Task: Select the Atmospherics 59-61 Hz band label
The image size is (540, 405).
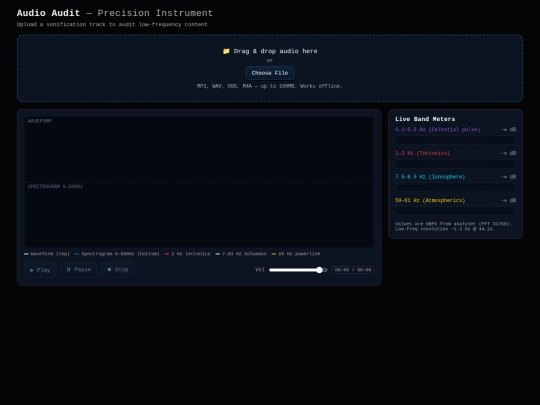Action: pyautogui.click(x=430, y=200)
